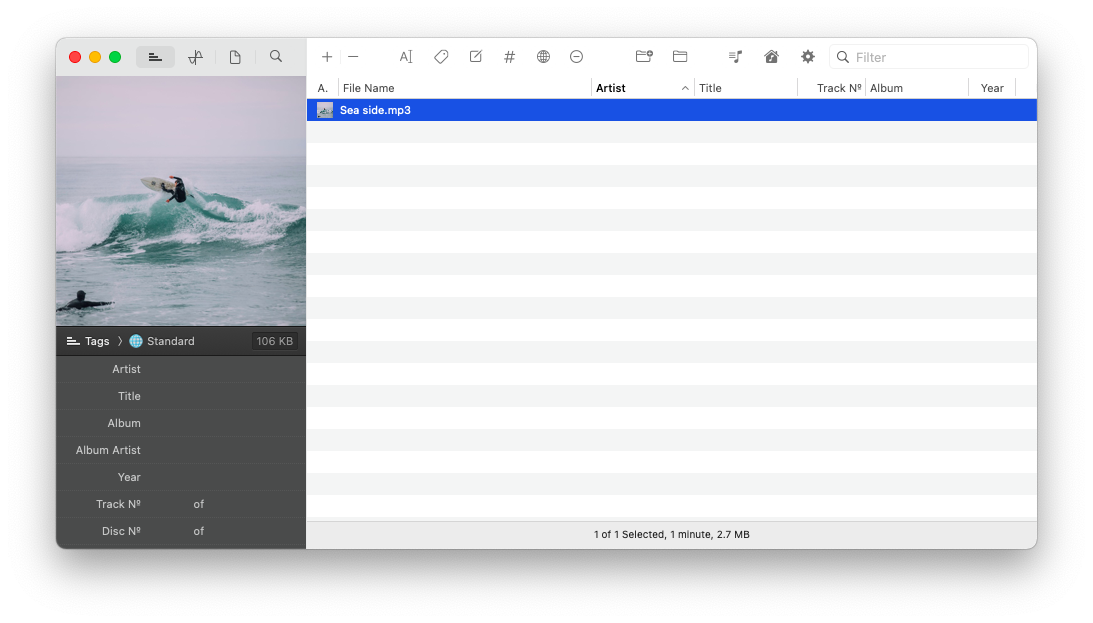Sort by the Title column
Viewport: 1093px width, 623px height.
pyautogui.click(x=746, y=88)
